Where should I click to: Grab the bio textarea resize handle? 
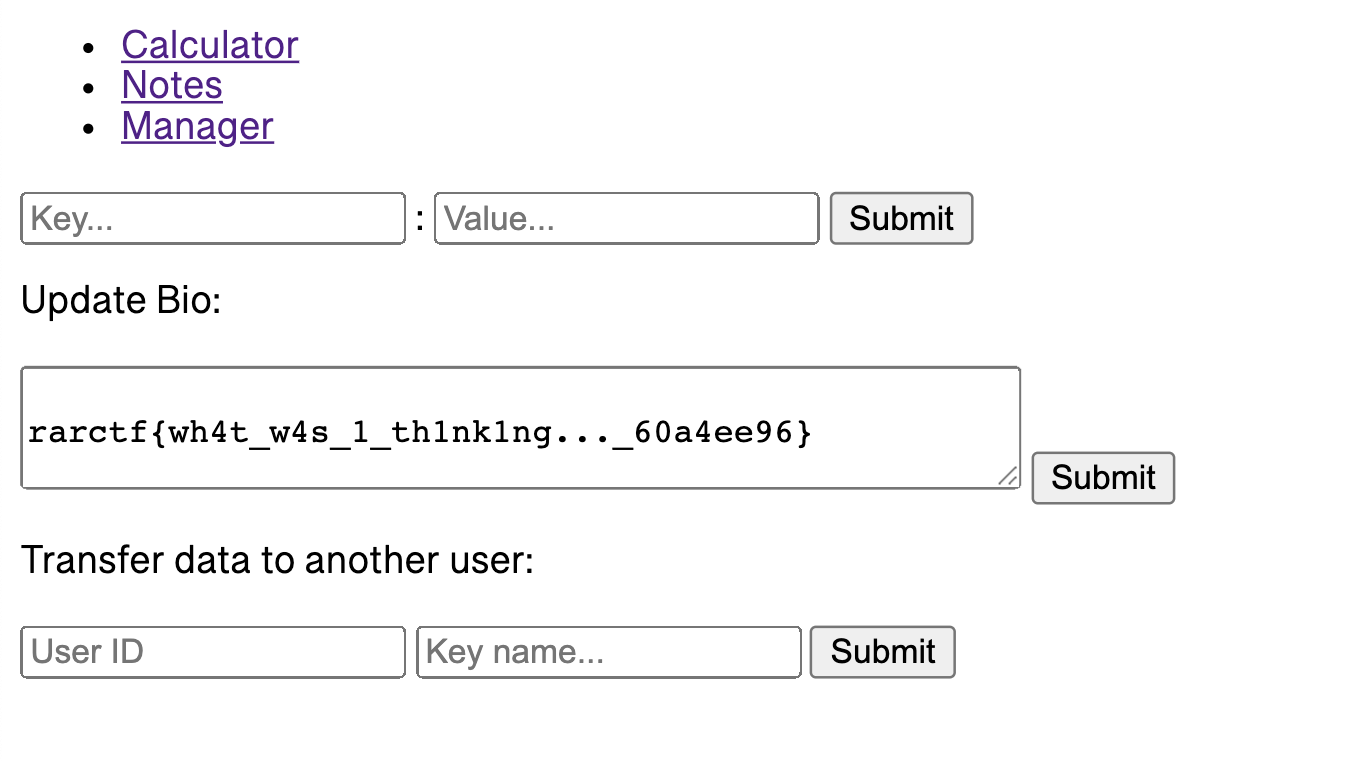1009,477
